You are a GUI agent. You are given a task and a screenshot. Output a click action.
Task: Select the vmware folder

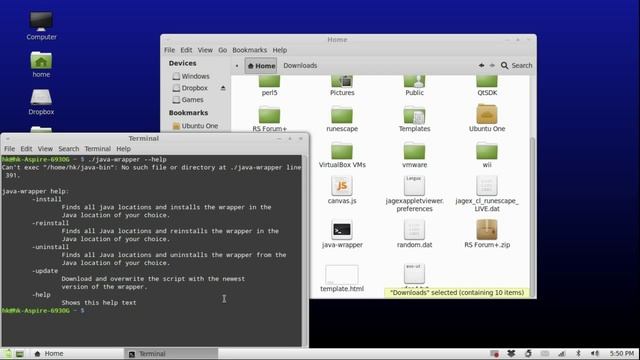coord(414,155)
